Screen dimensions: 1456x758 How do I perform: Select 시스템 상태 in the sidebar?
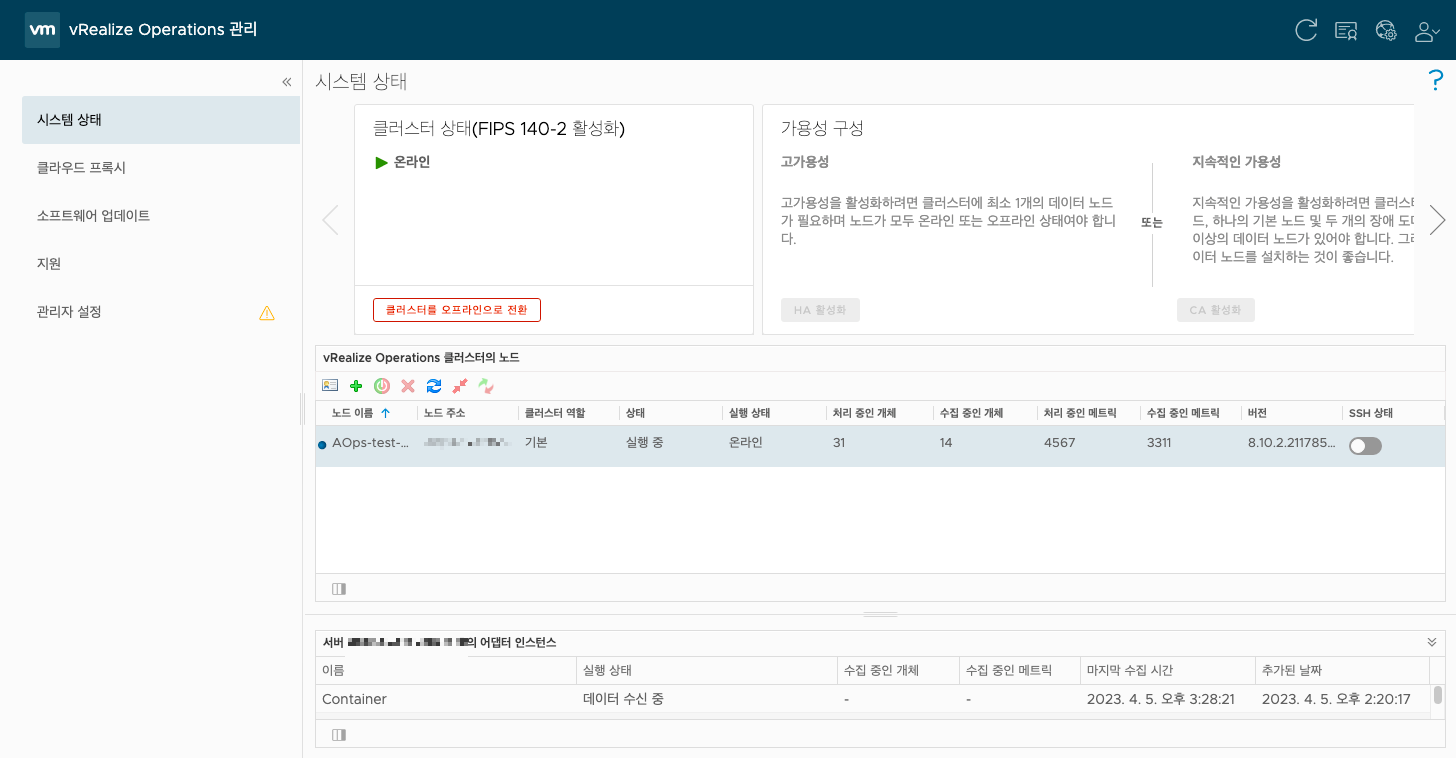pos(161,120)
